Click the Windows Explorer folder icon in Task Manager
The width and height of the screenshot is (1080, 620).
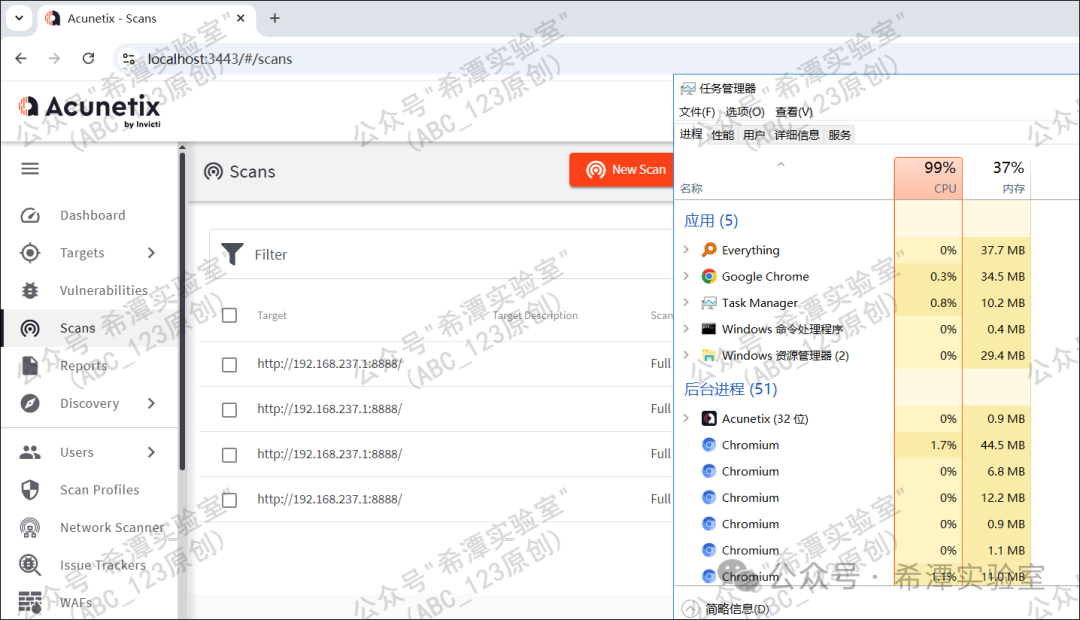click(709, 355)
